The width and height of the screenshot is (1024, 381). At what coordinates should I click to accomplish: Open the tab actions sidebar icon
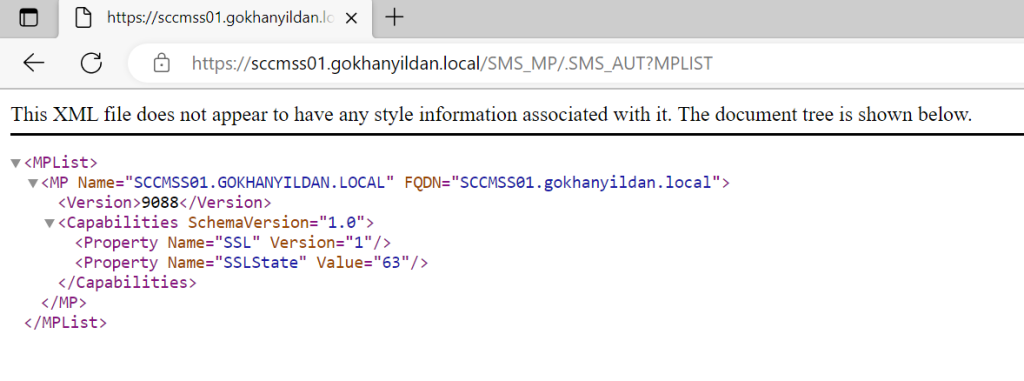[x=28, y=18]
